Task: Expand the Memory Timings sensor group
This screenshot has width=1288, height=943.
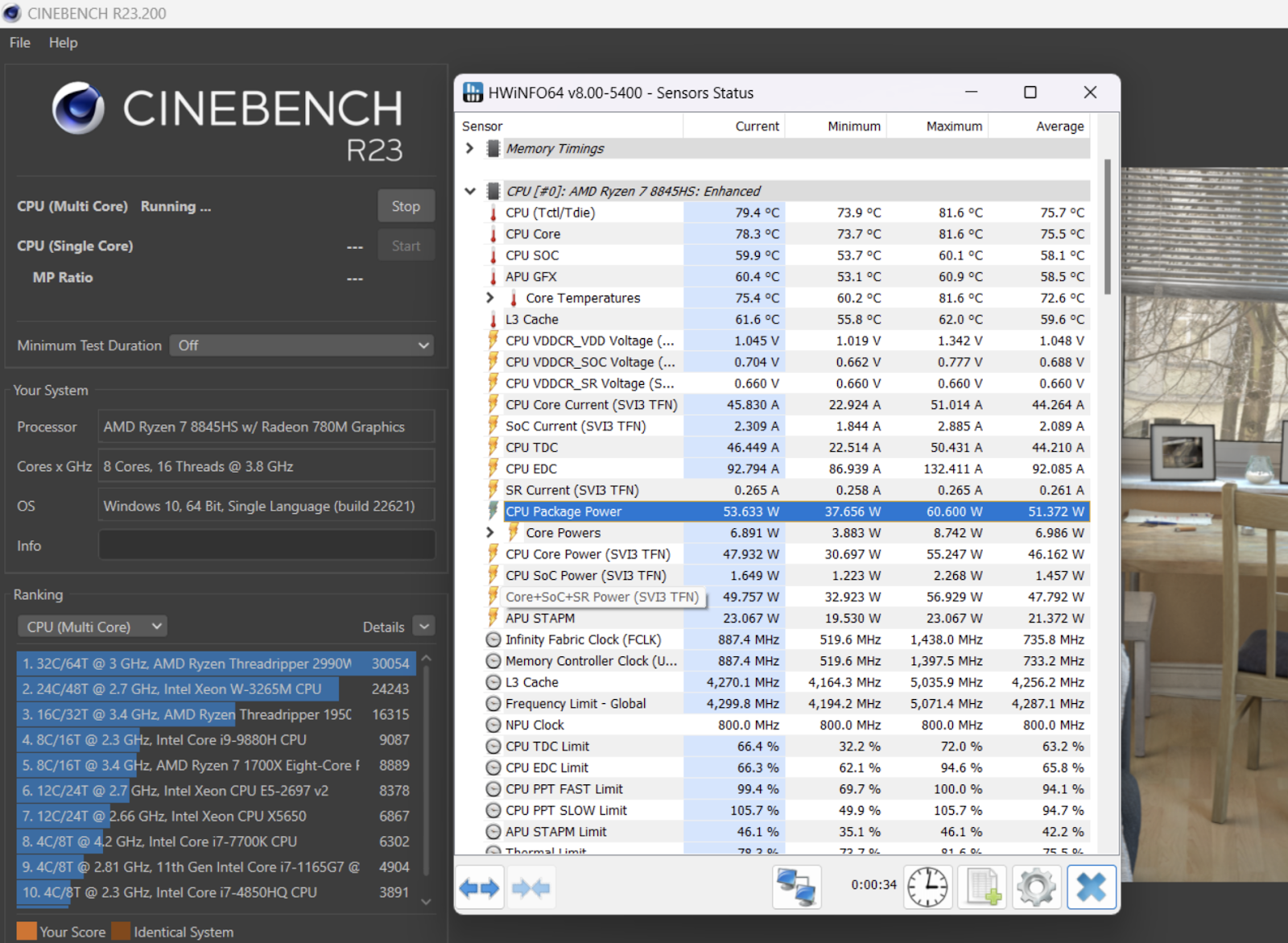Action: tap(470, 148)
